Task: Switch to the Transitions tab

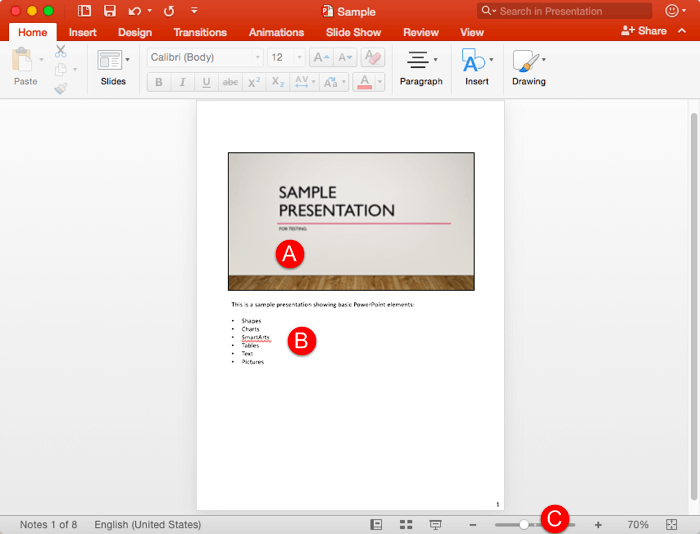Action: [x=200, y=32]
